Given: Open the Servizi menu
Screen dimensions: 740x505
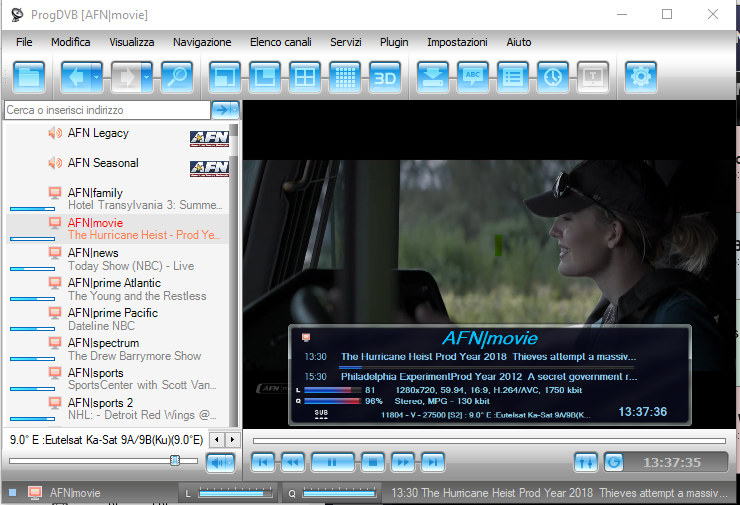Looking at the screenshot, I should tap(346, 42).
